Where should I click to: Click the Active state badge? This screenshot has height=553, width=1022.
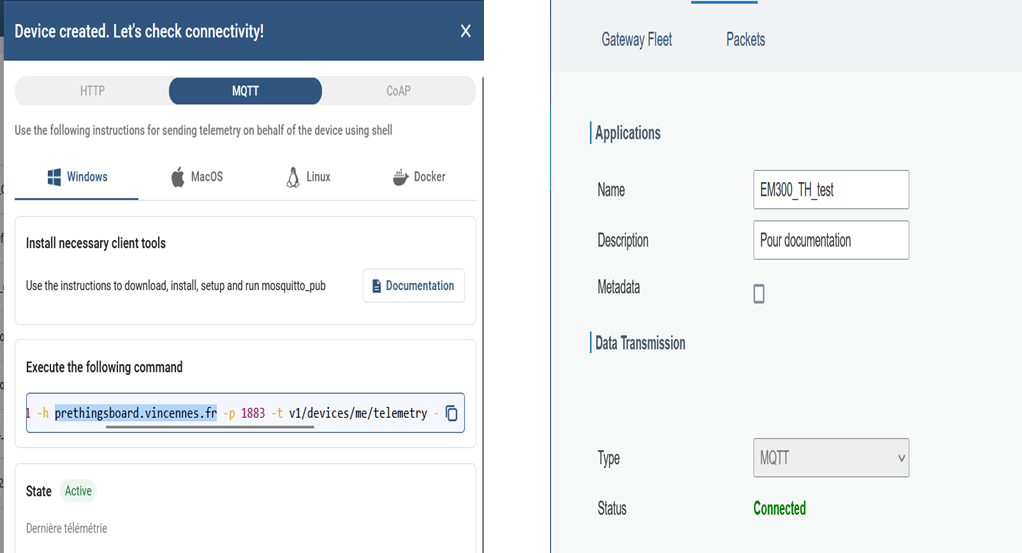(x=78, y=491)
